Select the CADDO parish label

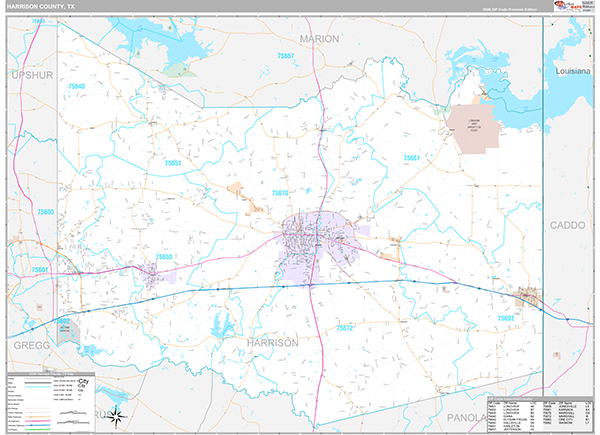pyautogui.click(x=567, y=225)
